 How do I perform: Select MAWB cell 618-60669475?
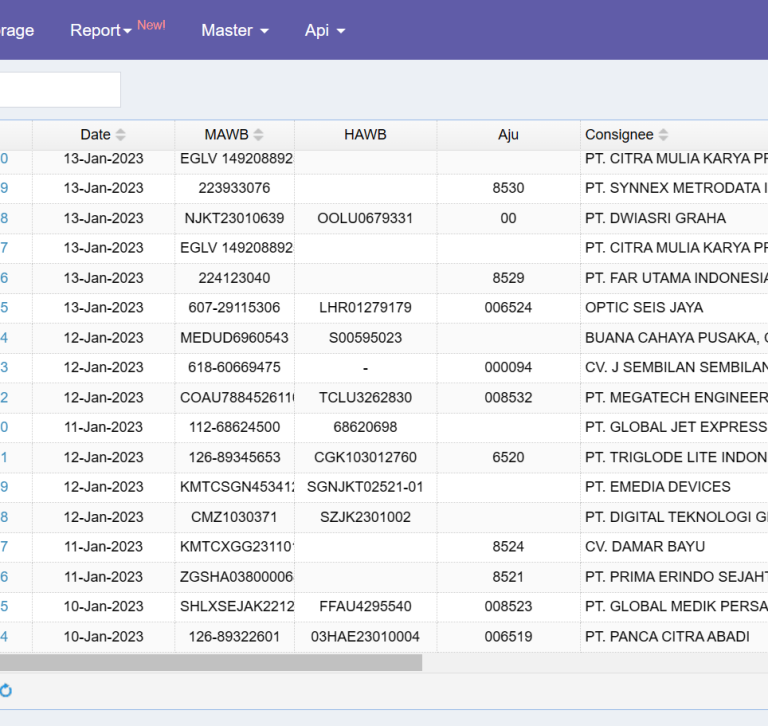(x=234, y=367)
